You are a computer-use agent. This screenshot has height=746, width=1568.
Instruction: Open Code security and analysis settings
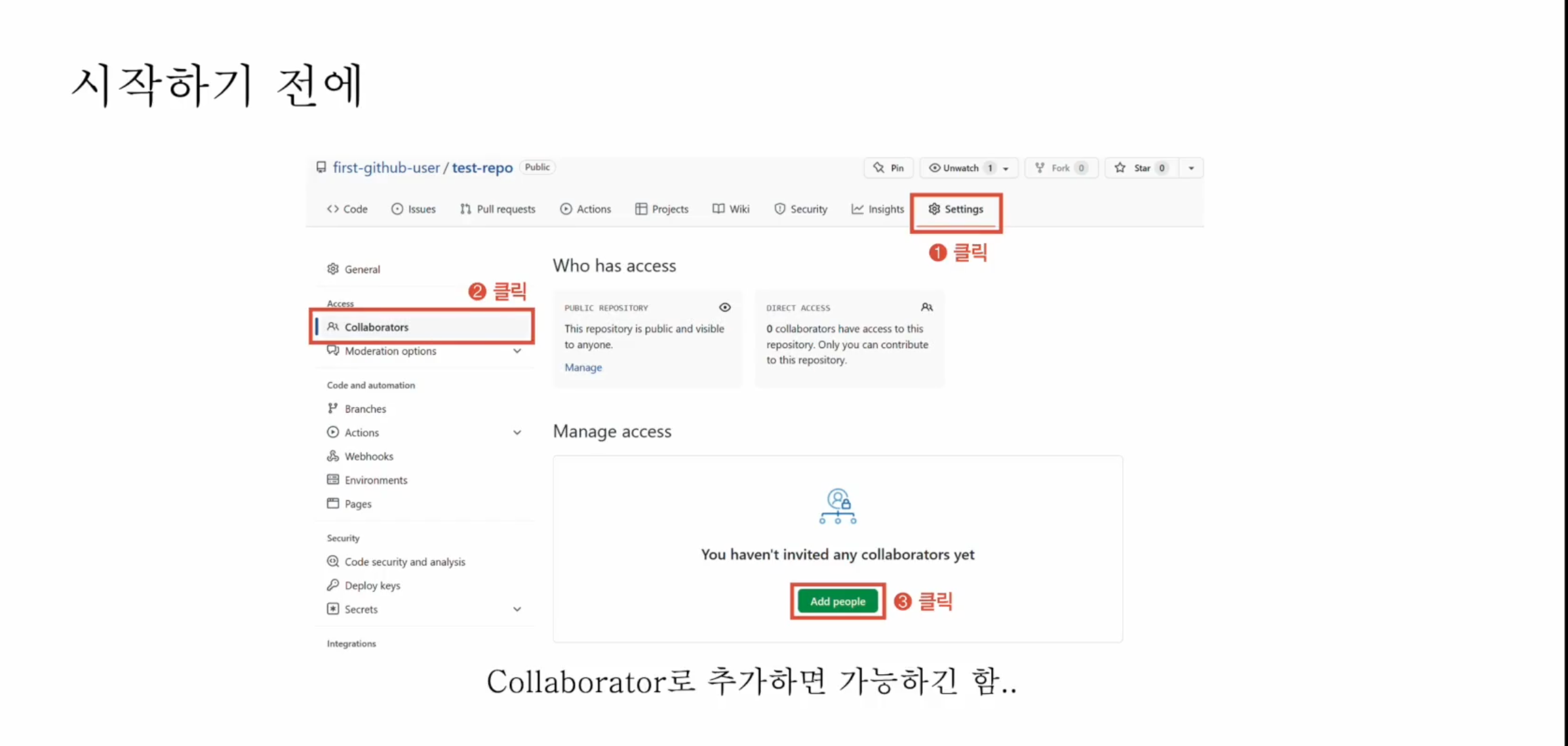point(404,562)
